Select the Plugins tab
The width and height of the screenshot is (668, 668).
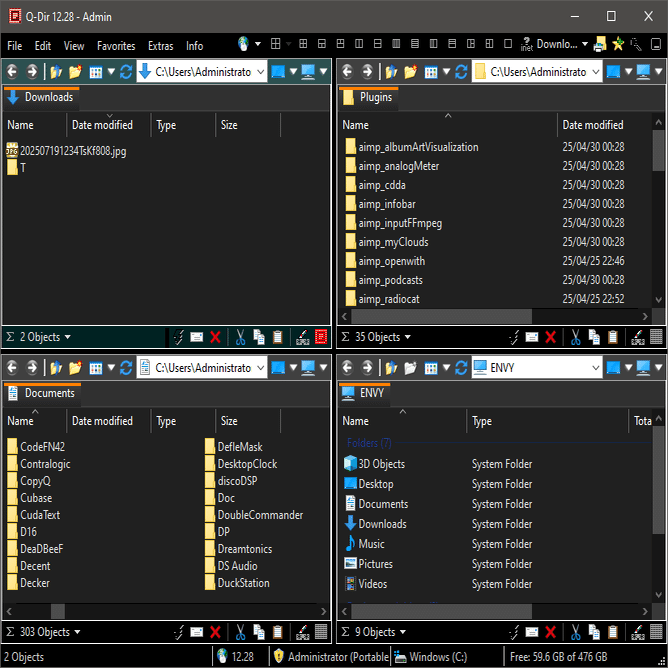click(x=369, y=97)
